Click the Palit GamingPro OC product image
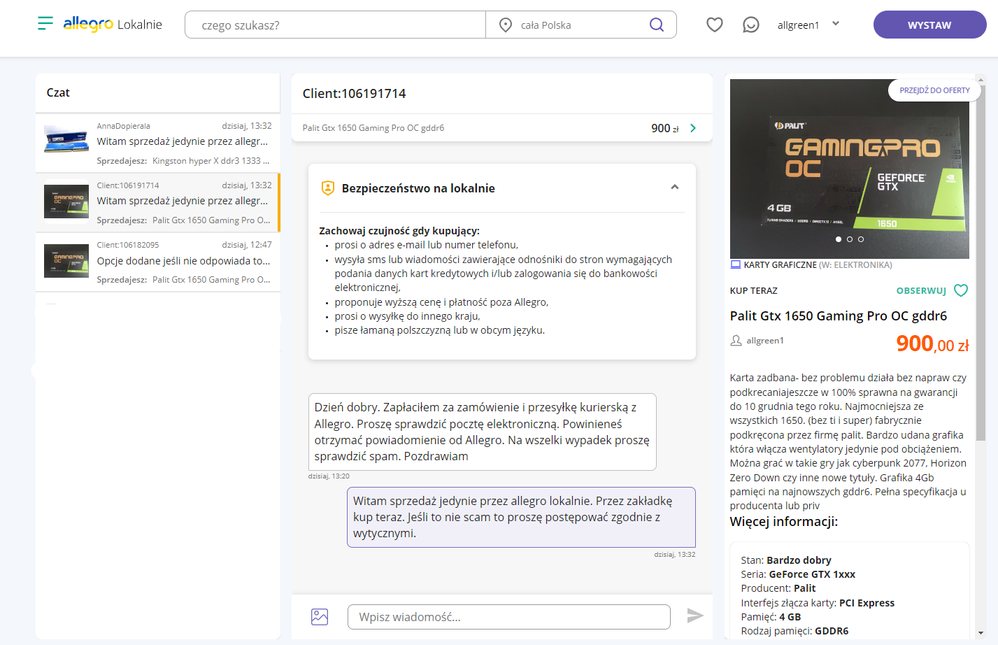 pos(849,169)
